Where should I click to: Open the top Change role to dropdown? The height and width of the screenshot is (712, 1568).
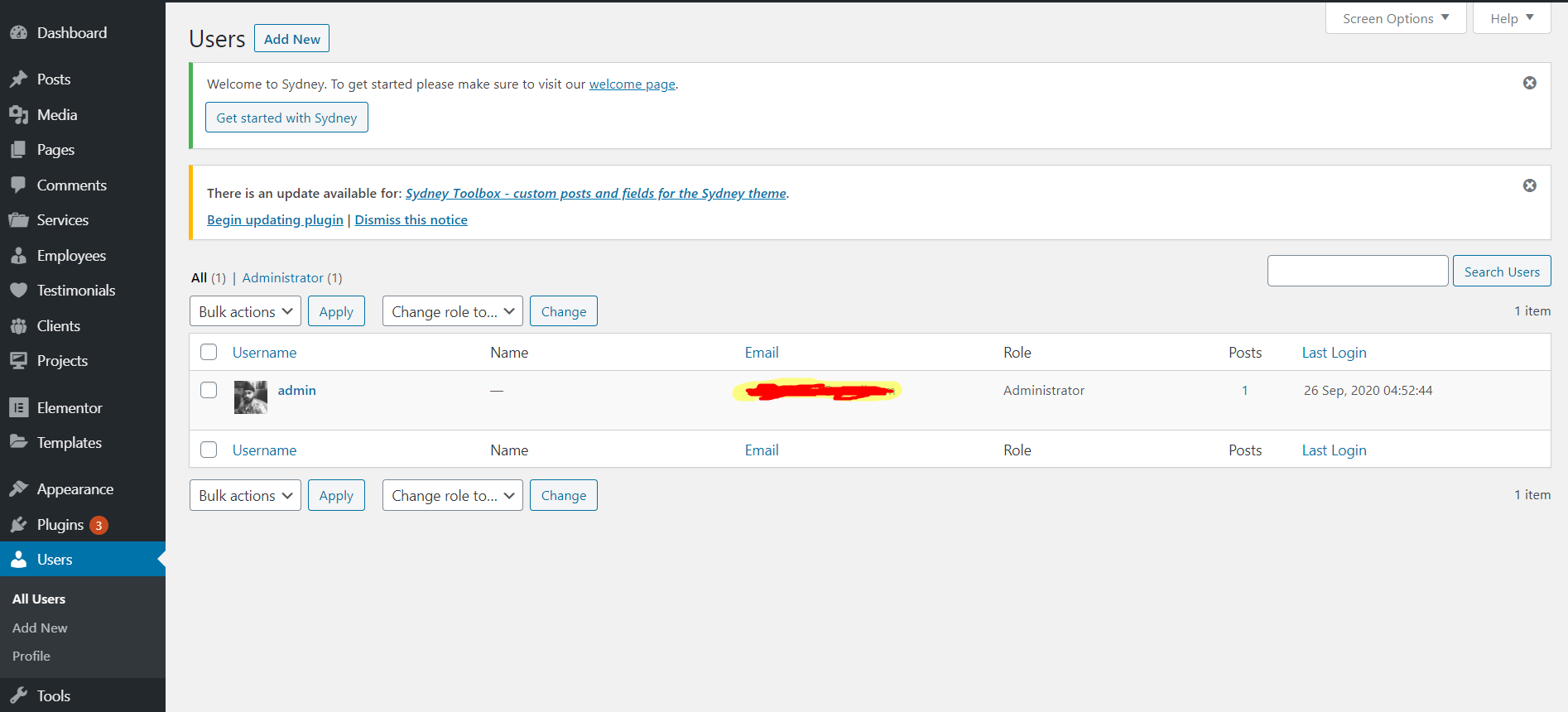pyautogui.click(x=453, y=311)
